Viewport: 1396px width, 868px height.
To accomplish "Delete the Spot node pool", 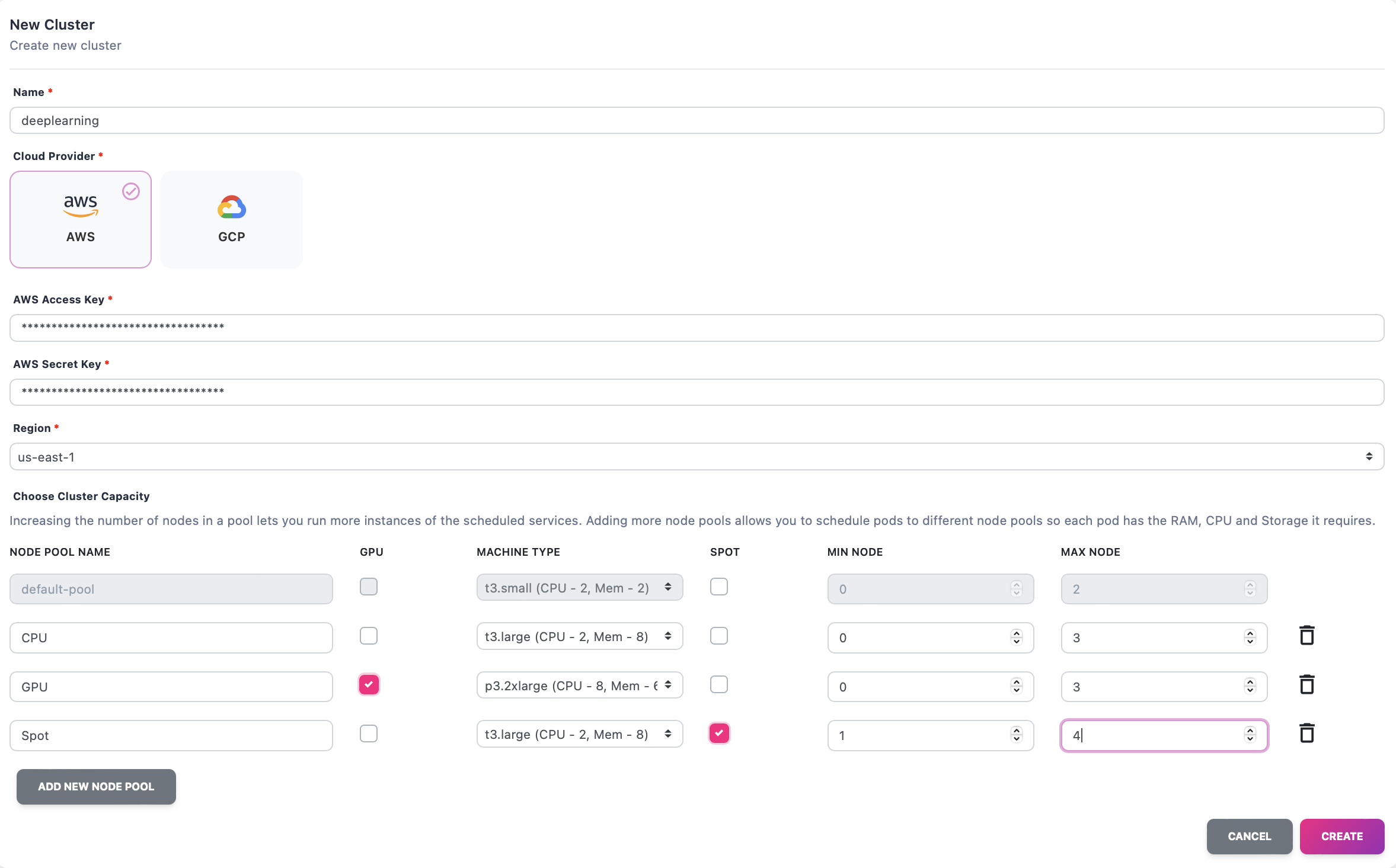I will coord(1307,733).
